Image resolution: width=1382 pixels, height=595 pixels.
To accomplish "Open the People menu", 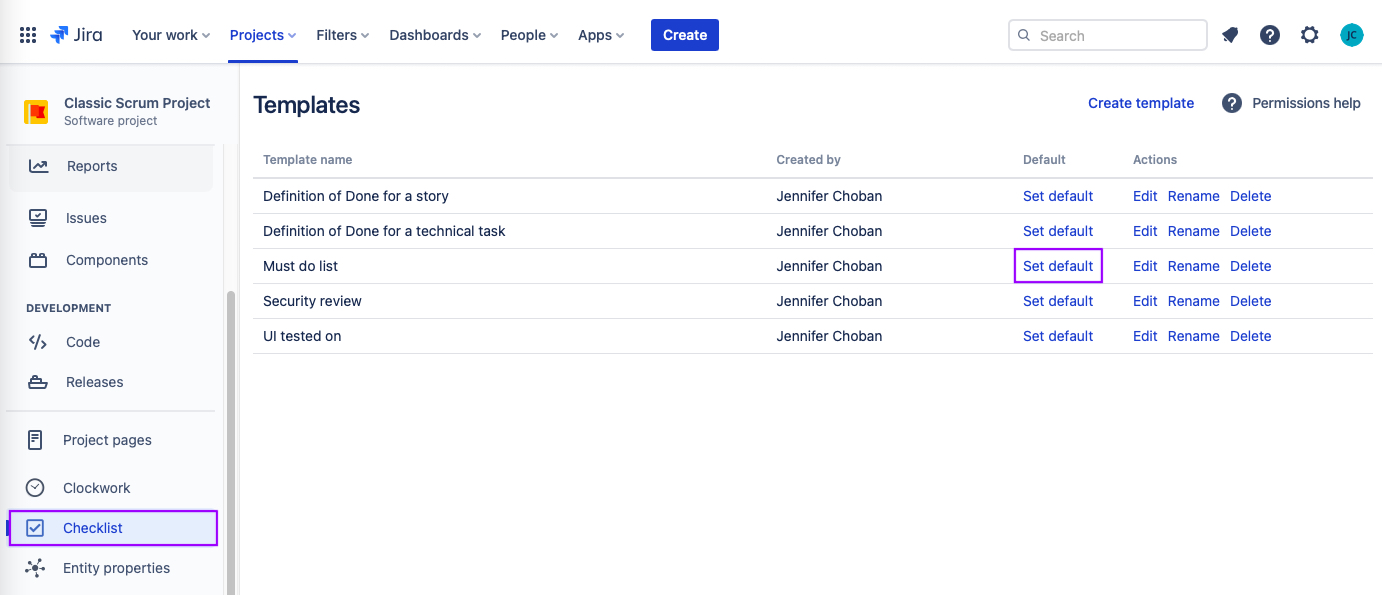I will point(530,35).
